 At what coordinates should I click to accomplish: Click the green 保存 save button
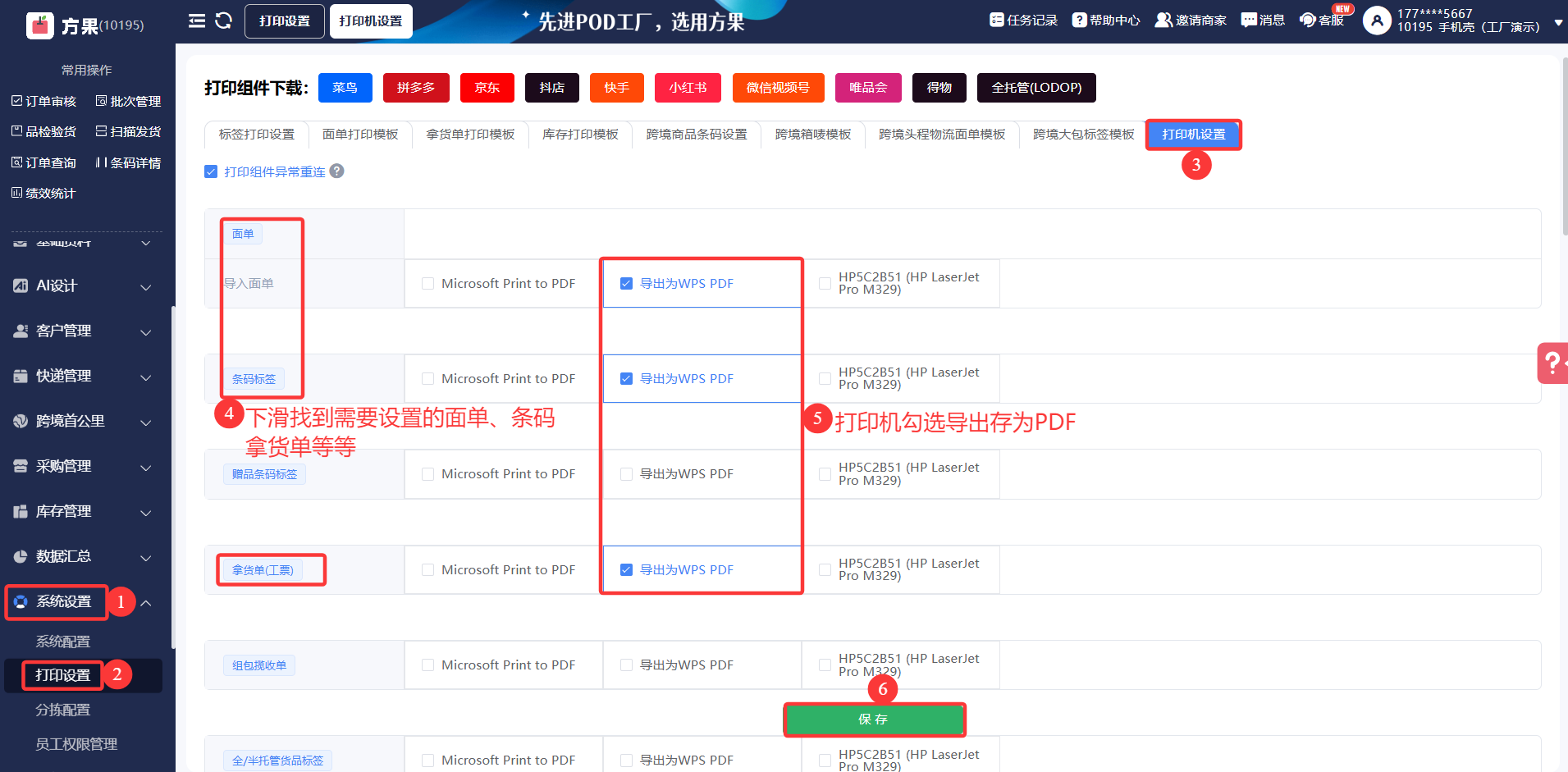[x=875, y=719]
